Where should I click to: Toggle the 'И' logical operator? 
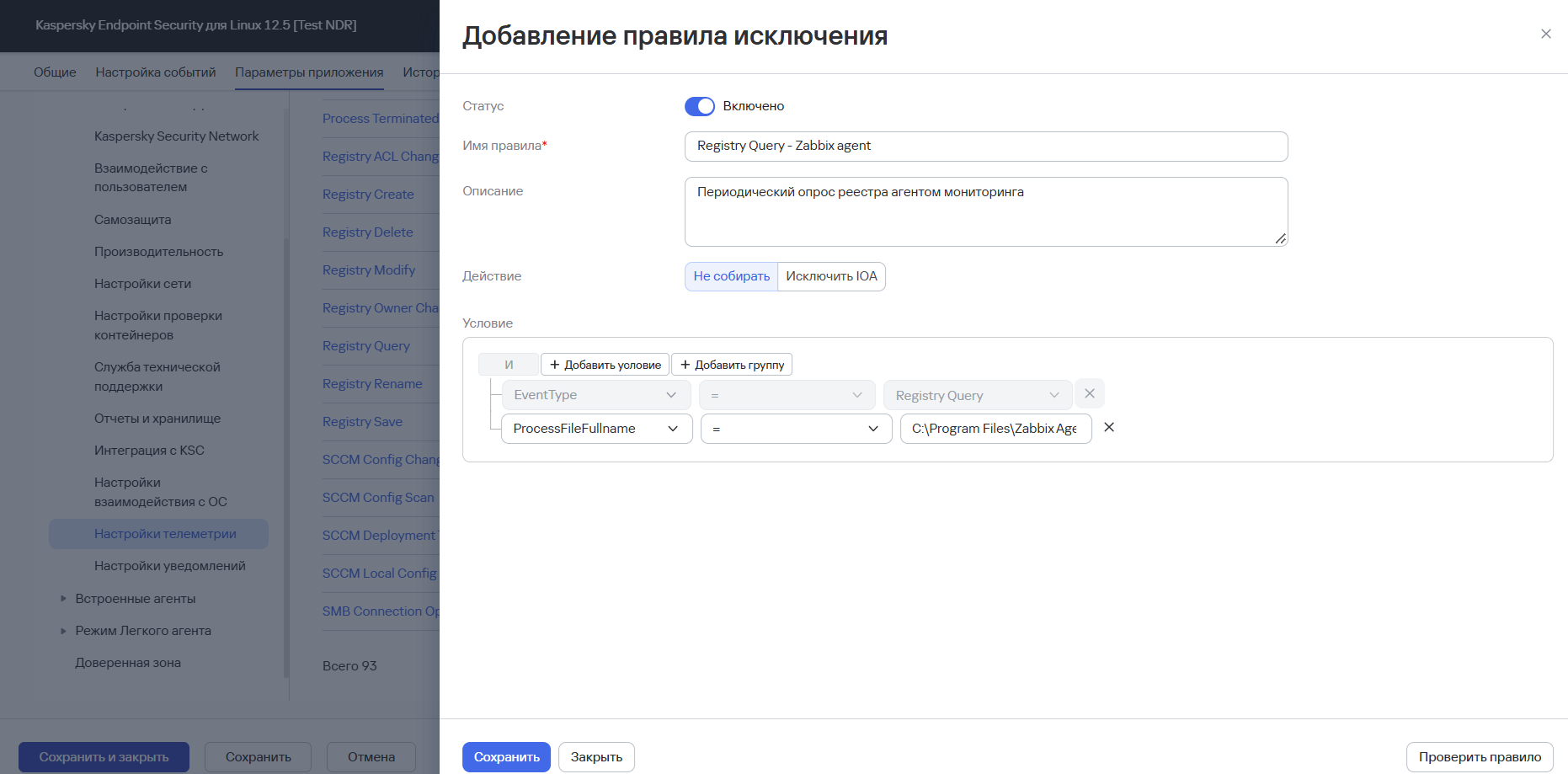[x=509, y=365]
